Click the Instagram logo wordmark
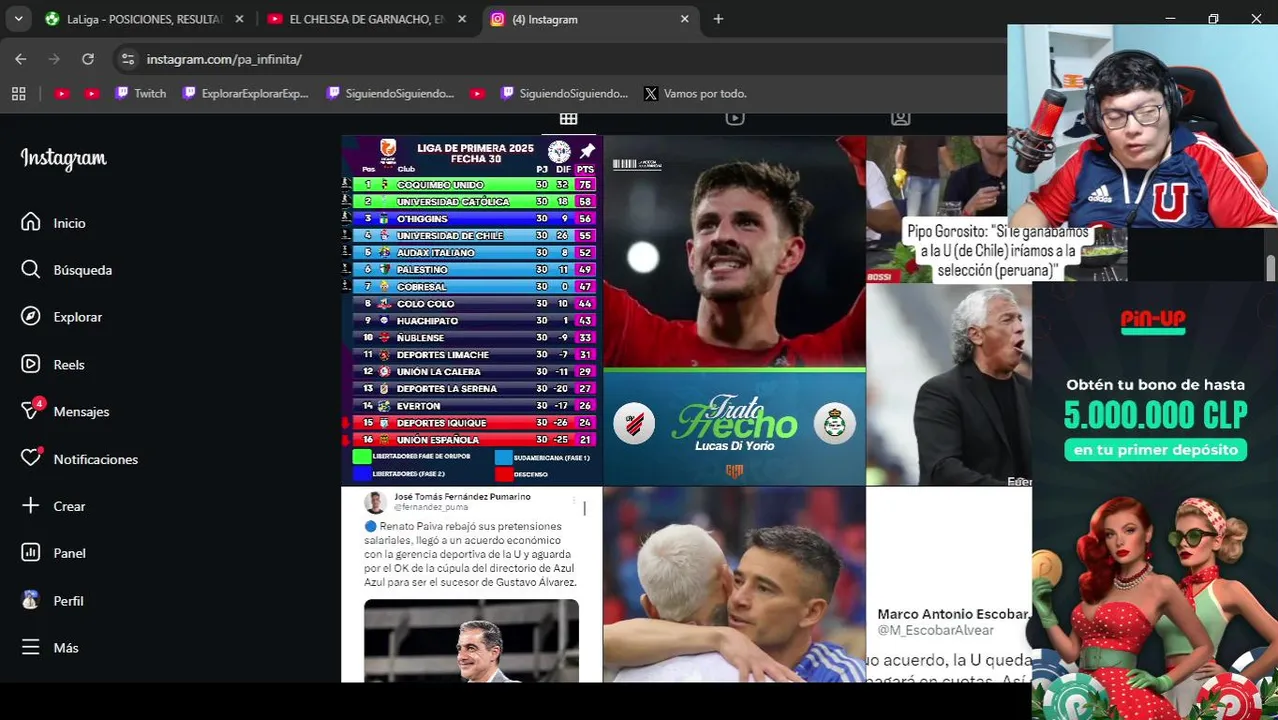This screenshot has width=1278, height=720. tap(63, 159)
